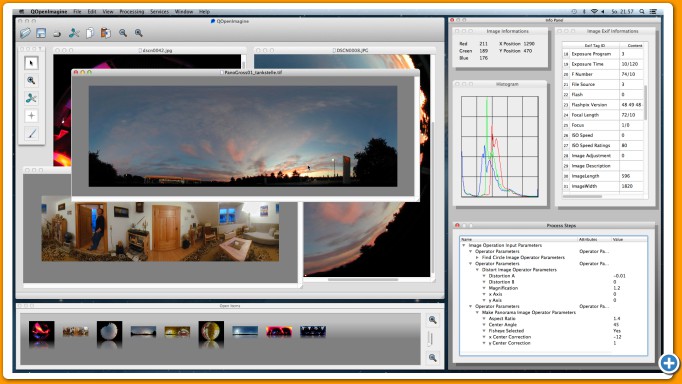
Task: Select the line drawing tool in tool palette
Action: [31, 134]
